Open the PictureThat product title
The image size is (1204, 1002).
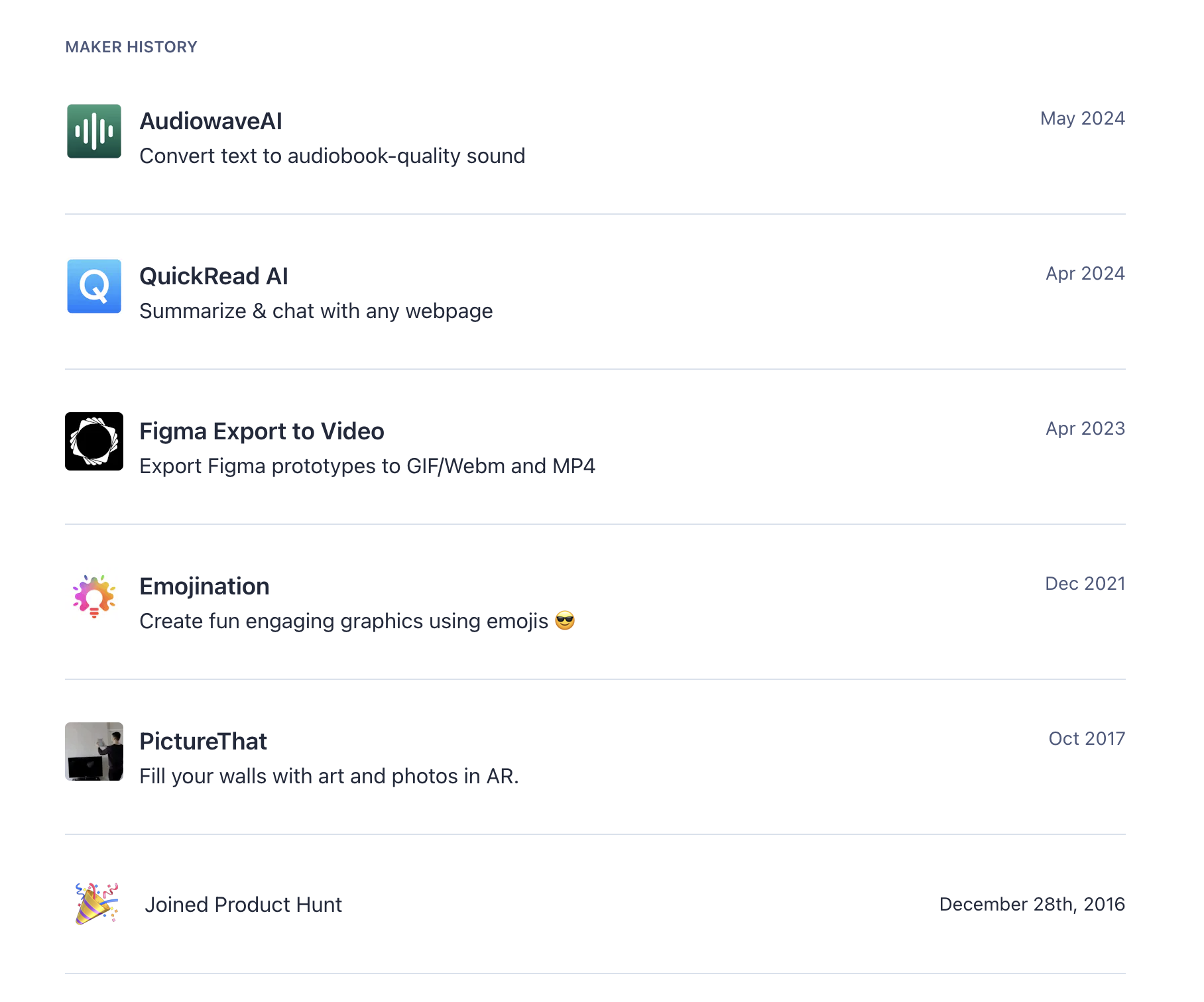(203, 742)
